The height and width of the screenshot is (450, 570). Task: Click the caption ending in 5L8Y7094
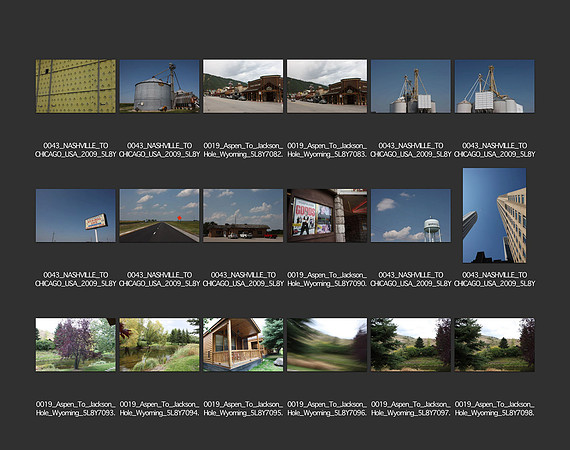[x=160, y=409]
